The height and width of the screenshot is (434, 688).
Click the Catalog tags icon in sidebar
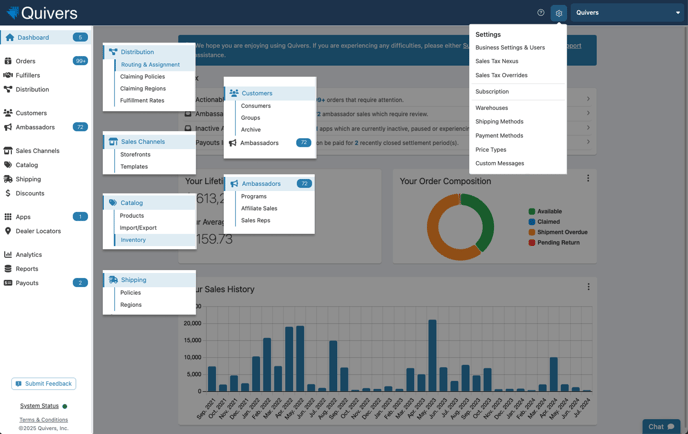[8, 165]
